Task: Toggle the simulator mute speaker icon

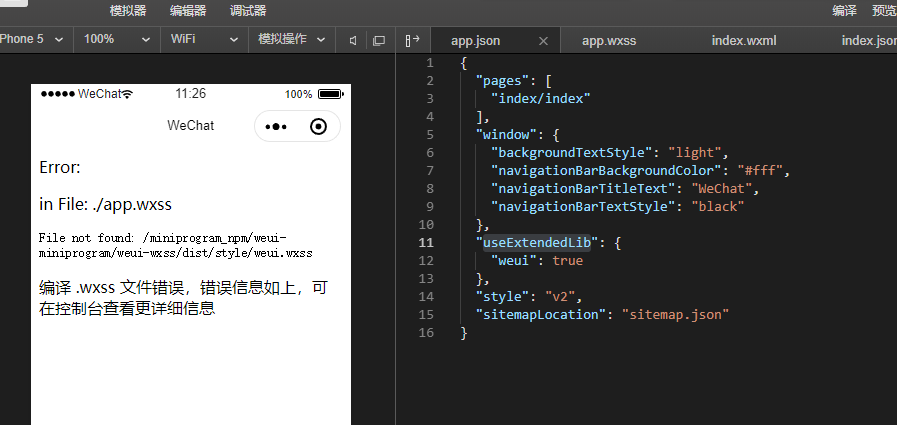Action: (x=354, y=40)
